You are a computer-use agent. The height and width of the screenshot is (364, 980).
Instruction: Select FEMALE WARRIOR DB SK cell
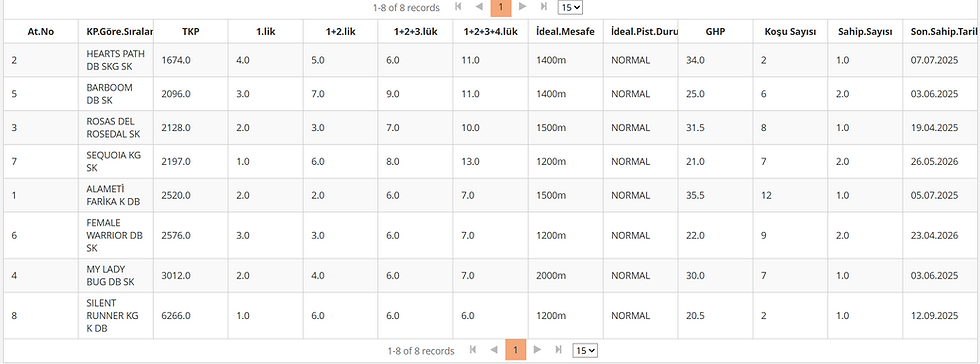(x=116, y=235)
